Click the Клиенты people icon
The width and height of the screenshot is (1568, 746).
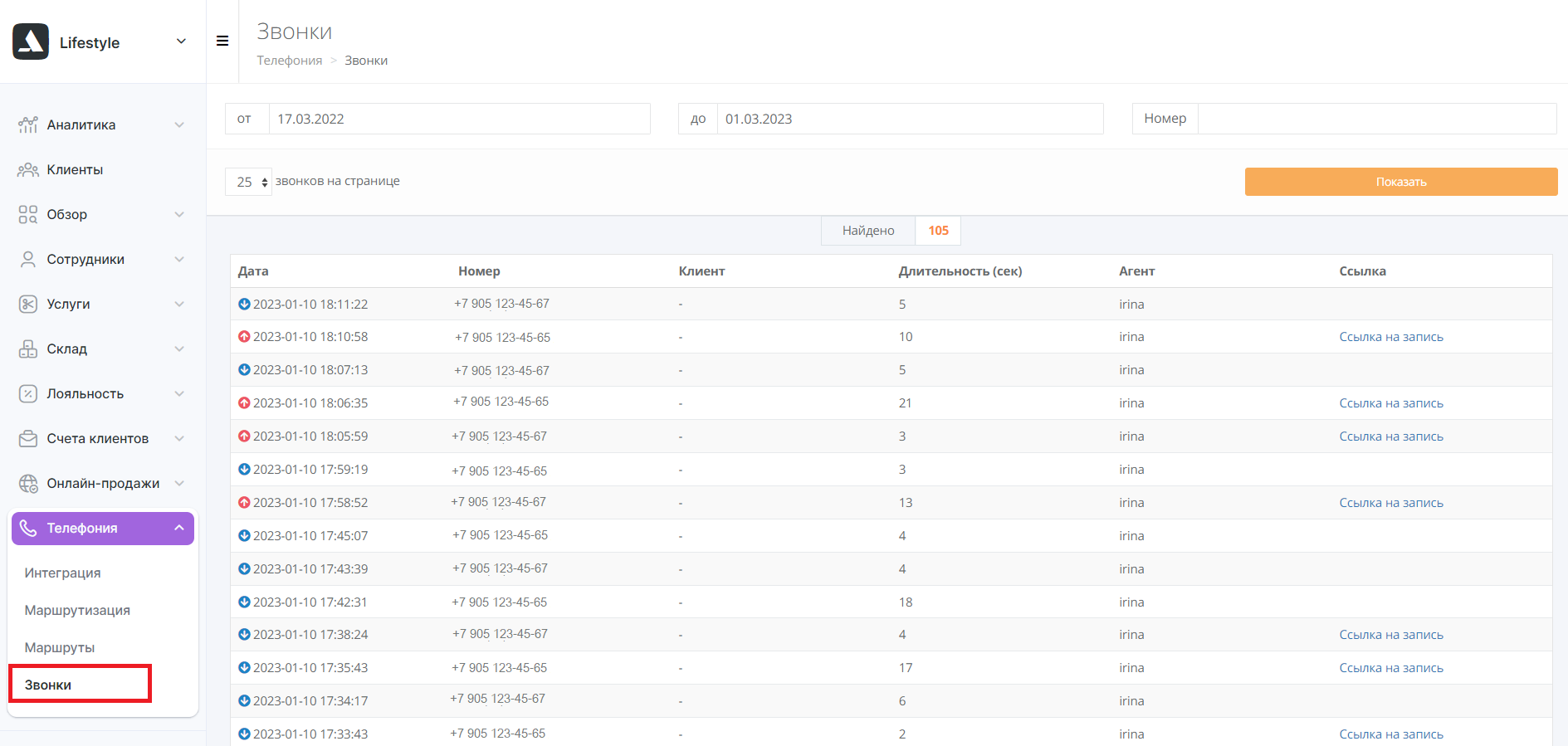coord(28,169)
